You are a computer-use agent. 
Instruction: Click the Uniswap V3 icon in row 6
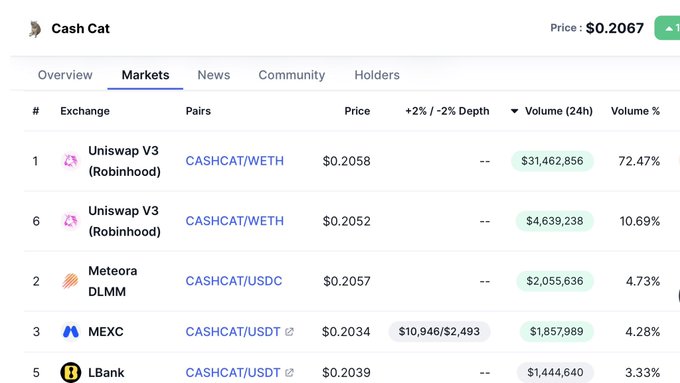[71, 221]
